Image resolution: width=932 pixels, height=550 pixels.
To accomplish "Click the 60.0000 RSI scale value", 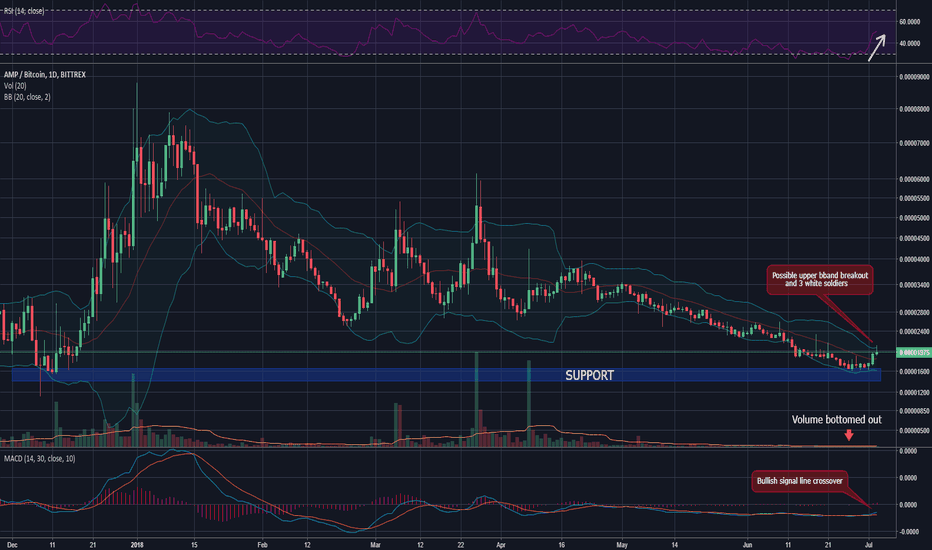I will pos(910,22).
